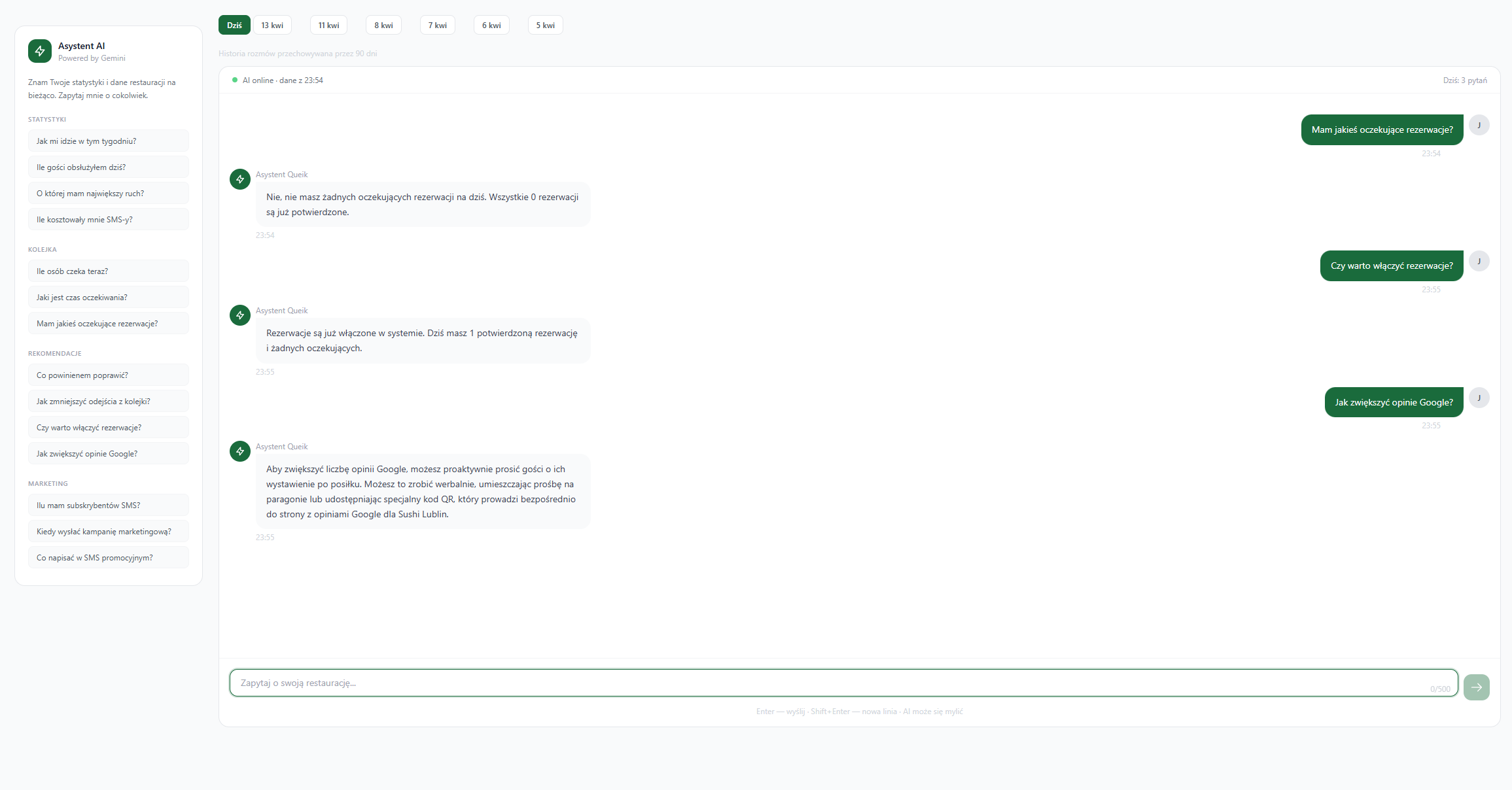1512x790 pixels.
Task: Click the user avatar beside 'Jak zwiększyć opinie Google?'
Action: click(x=1479, y=398)
